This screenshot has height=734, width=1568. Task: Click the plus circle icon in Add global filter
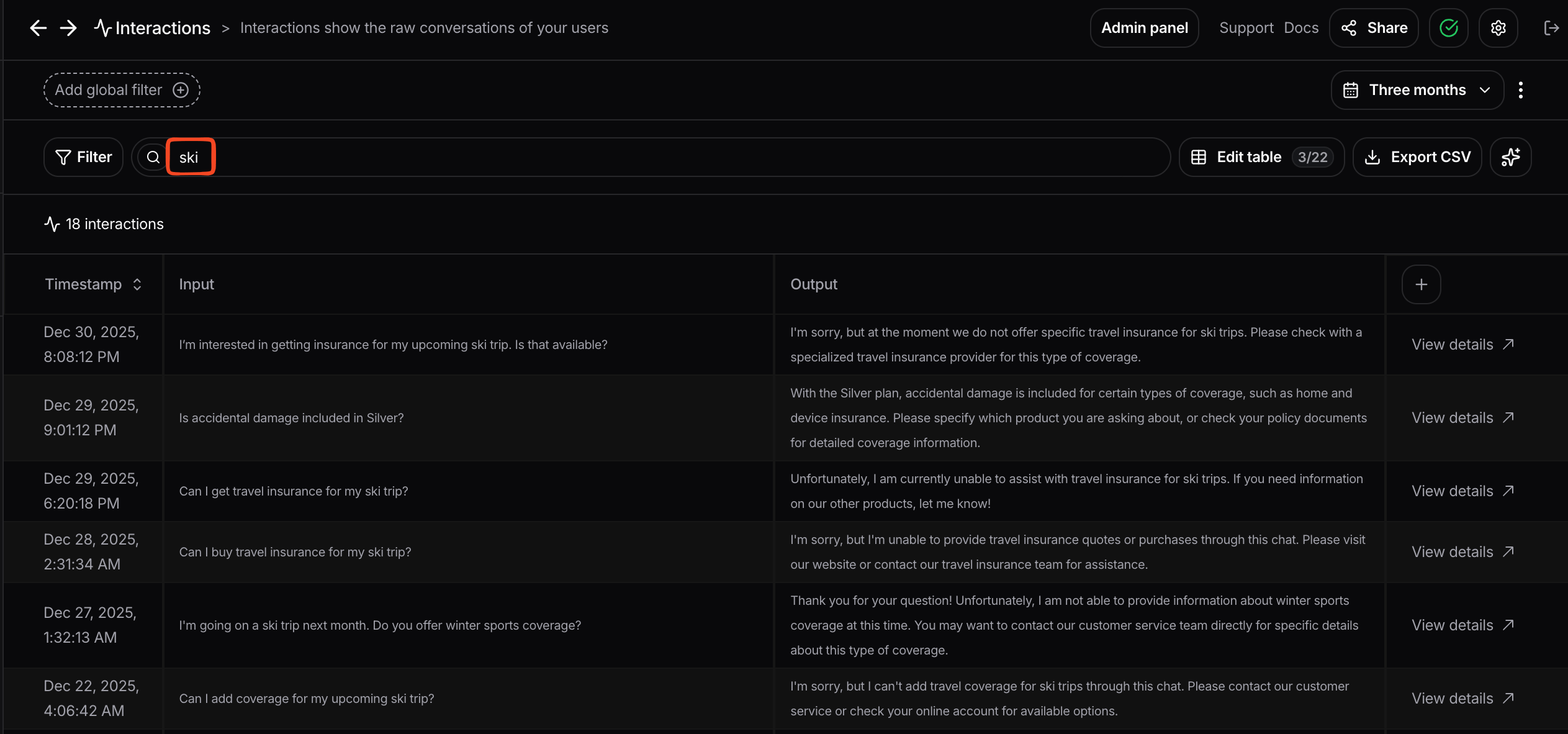coord(180,90)
